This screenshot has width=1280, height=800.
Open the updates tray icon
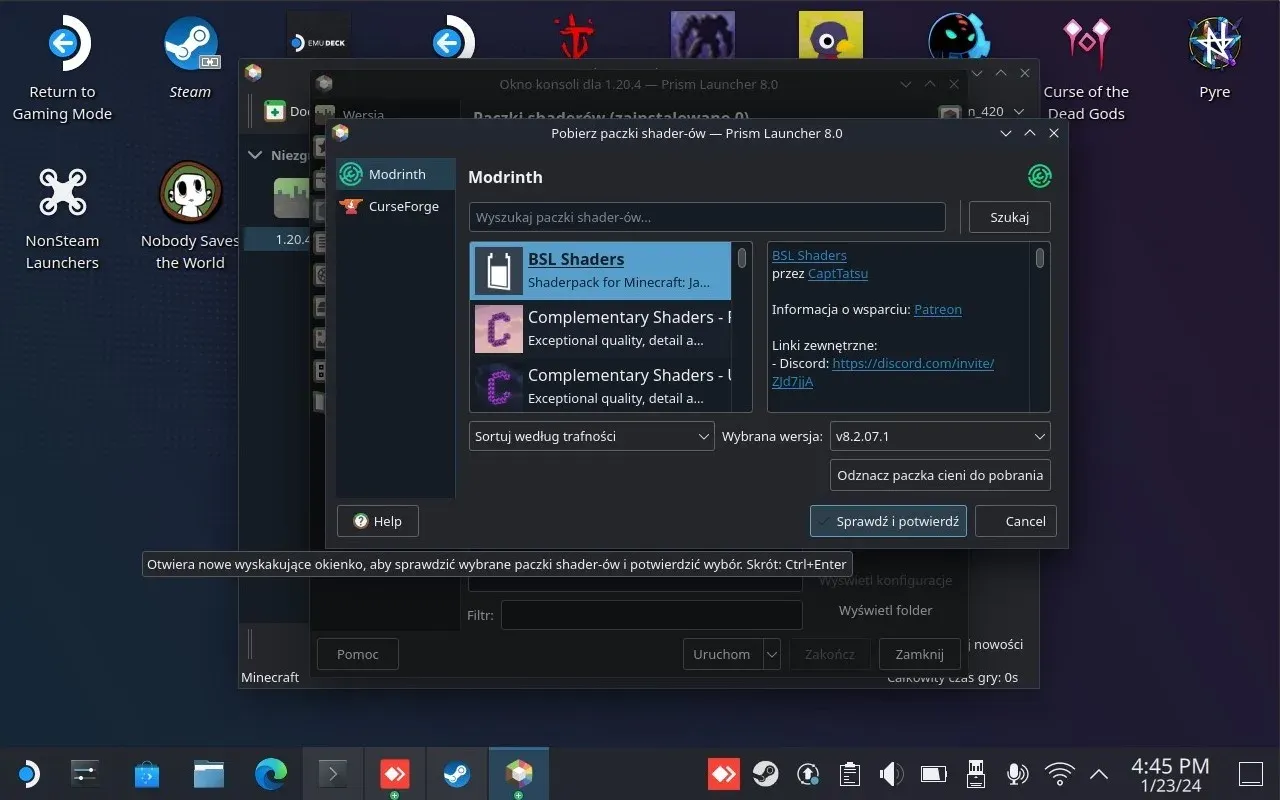coord(808,773)
